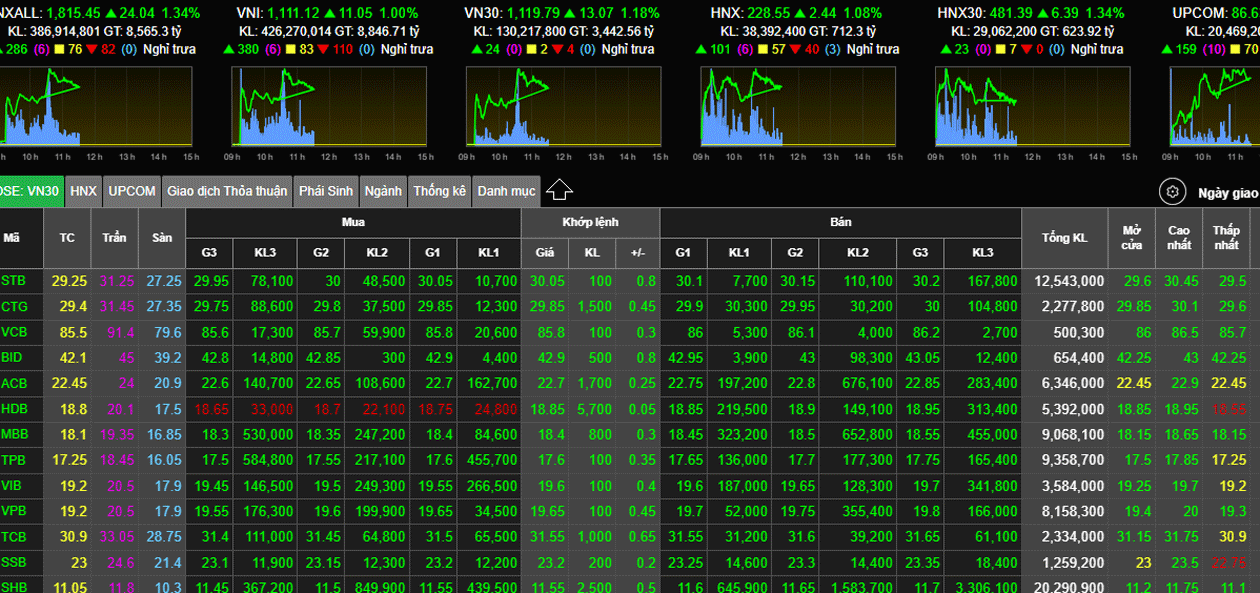
Task: Open the Phái Sinh tab
Action: click(326, 191)
